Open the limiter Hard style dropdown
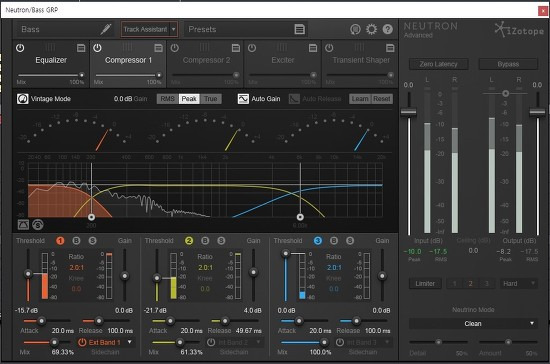This screenshot has height=364, width=550. 518,283
